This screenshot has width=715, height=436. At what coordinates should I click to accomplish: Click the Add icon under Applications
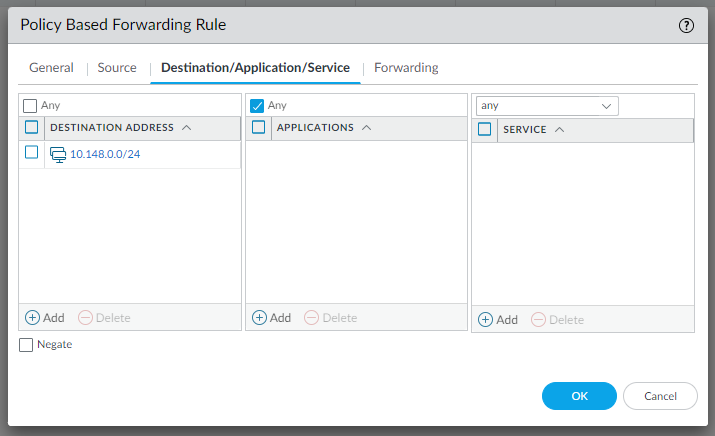tap(259, 318)
